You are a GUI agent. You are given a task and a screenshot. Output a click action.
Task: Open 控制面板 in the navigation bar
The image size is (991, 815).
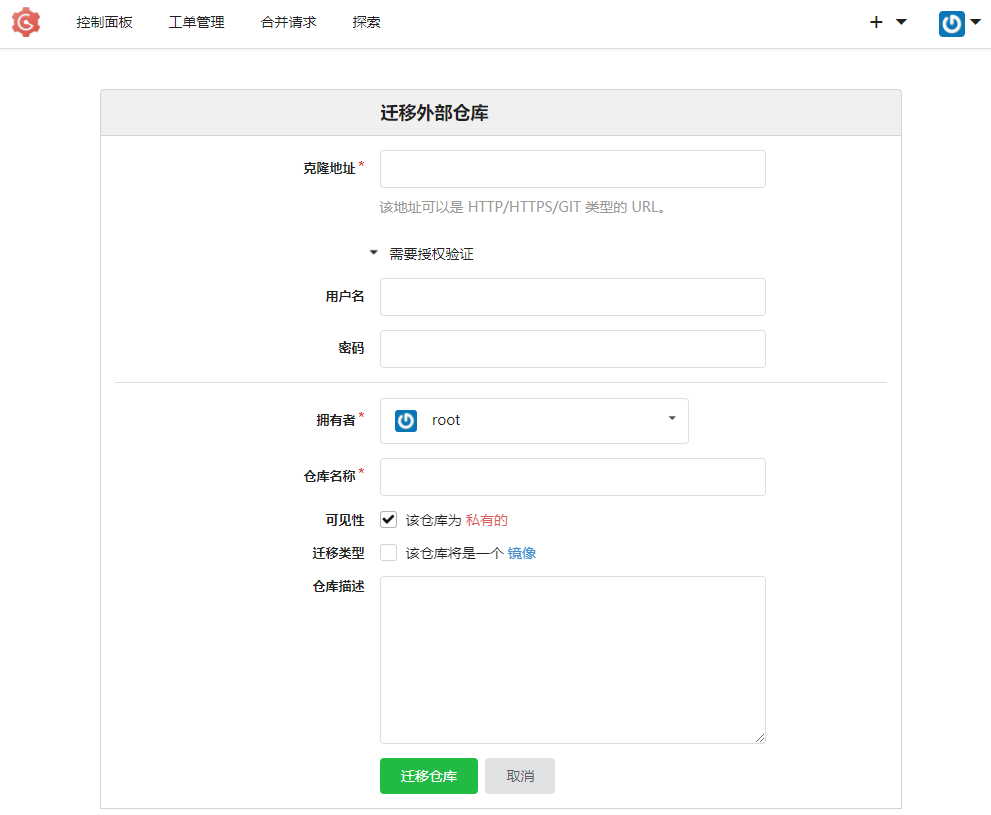click(104, 22)
